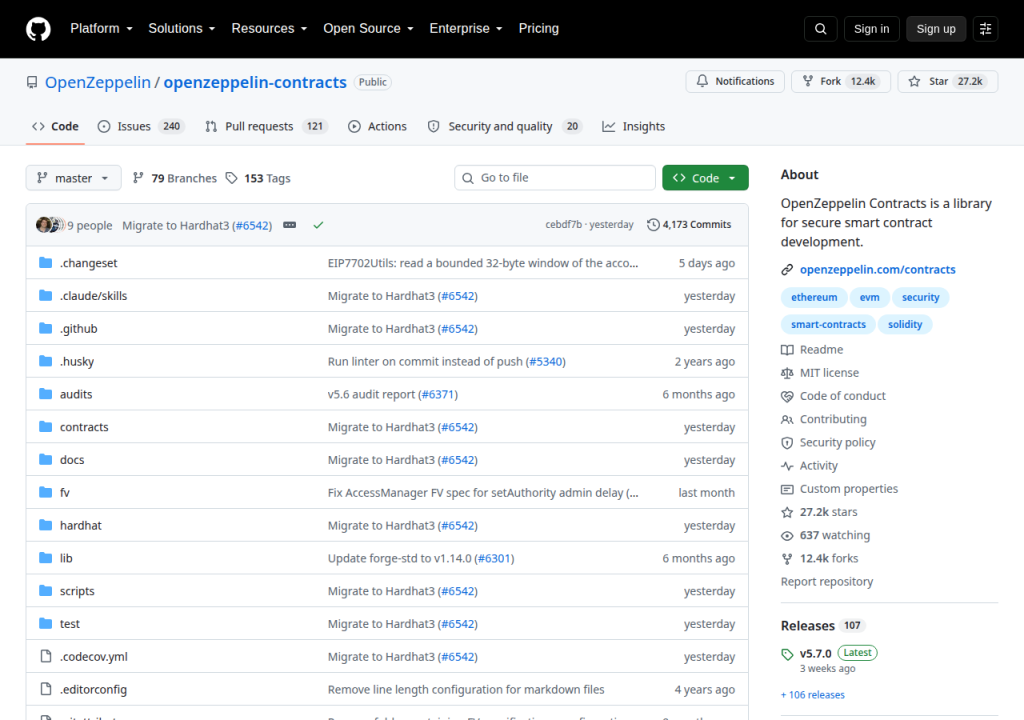The height and width of the screenshot is (720, 1024).
Task: Open .codecov.yml file
Action: (93, 657)
